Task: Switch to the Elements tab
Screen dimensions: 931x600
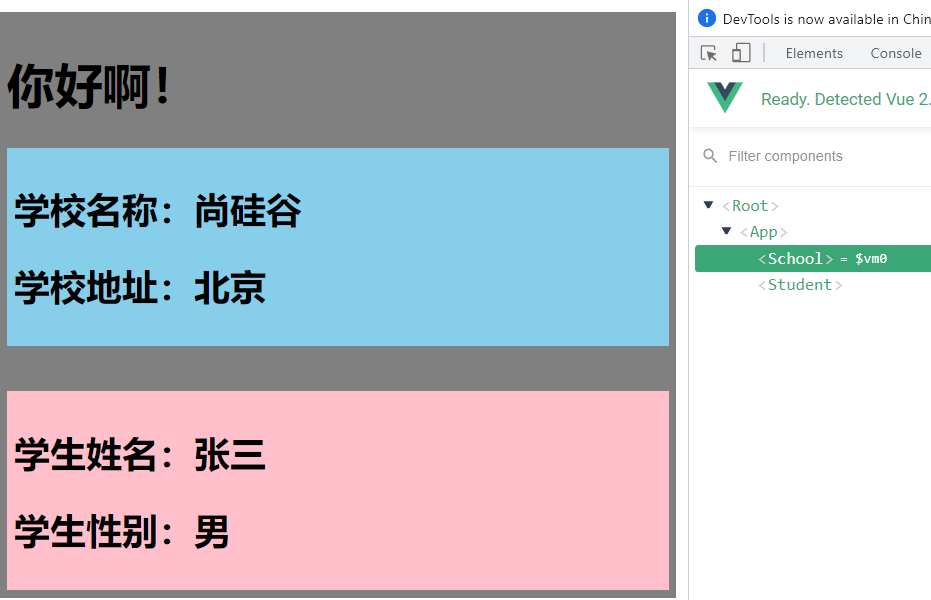Action: (814, 53)
